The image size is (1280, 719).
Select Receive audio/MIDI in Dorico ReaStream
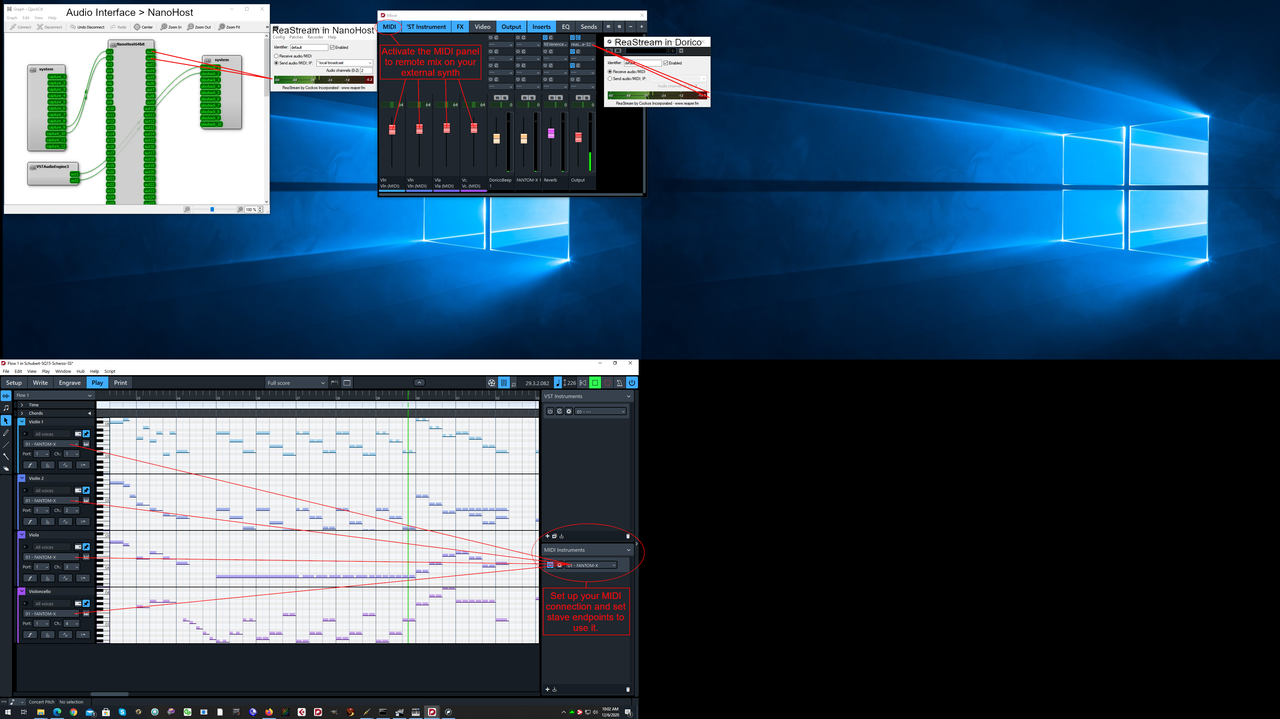(627, 72)
